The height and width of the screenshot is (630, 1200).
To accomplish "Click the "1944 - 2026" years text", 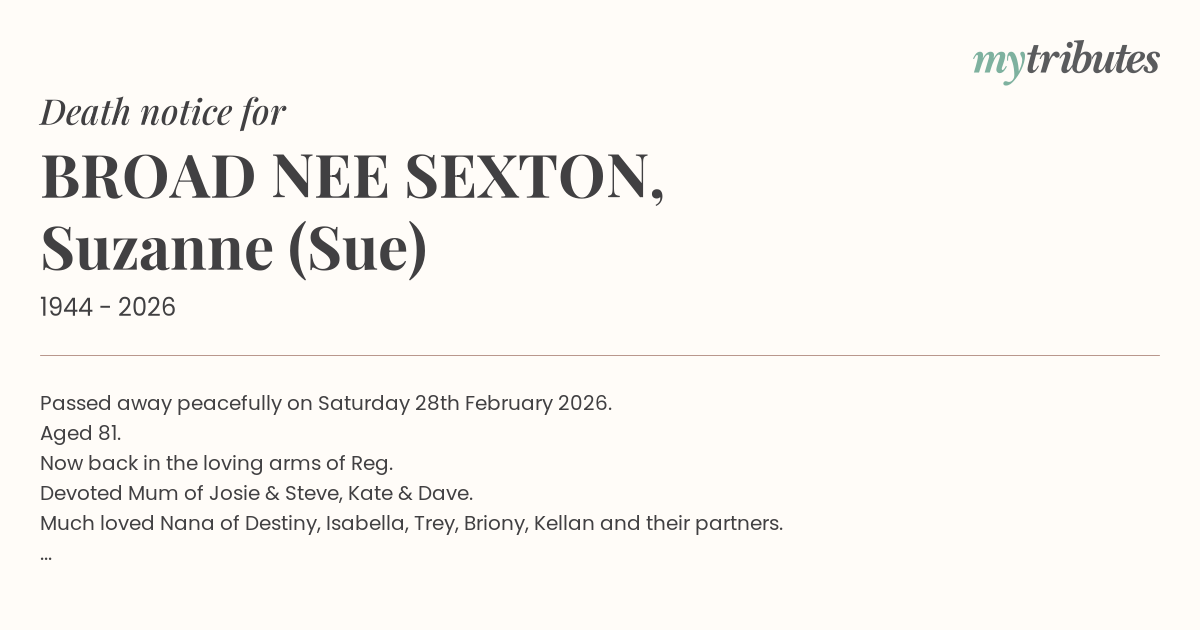I will (108, 308).
